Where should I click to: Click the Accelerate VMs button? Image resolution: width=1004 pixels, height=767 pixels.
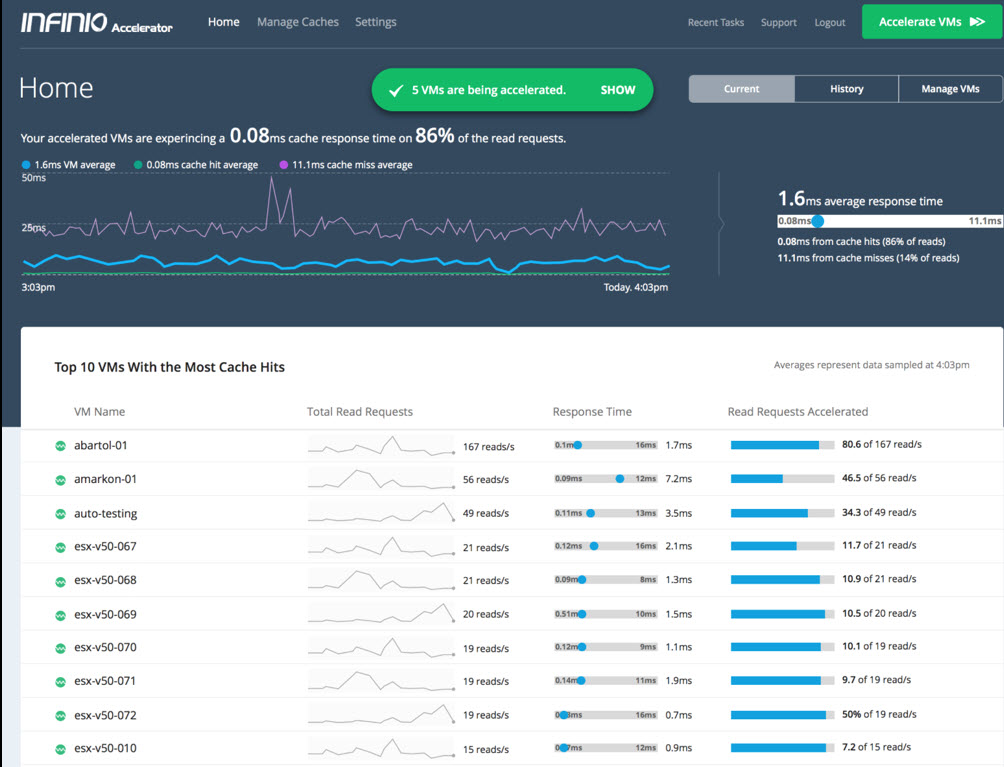[x=932, y=22]
